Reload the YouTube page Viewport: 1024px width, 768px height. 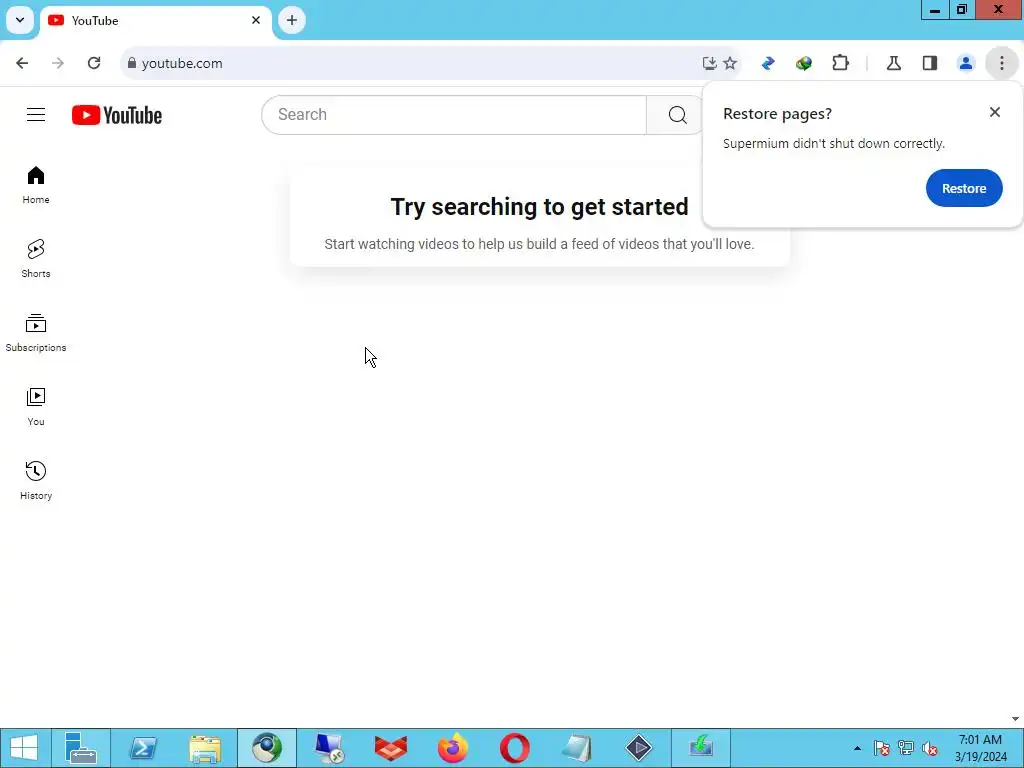click(94, 63)
